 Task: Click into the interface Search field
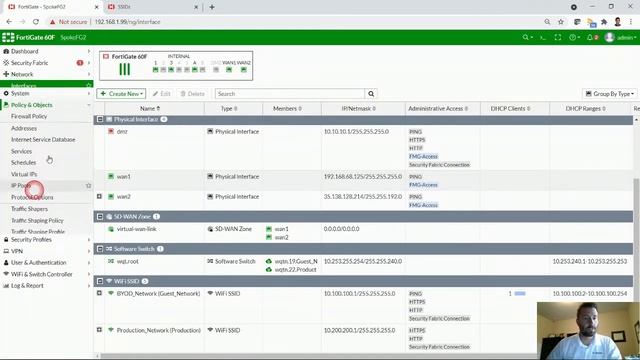[290, 94]
